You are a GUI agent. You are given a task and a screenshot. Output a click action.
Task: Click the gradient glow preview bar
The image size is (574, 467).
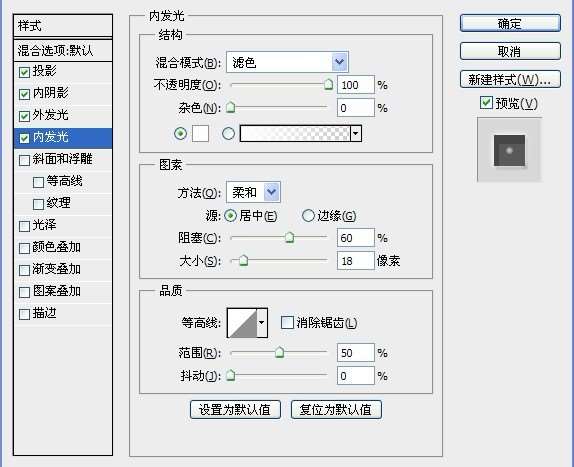tap(295, 133)
